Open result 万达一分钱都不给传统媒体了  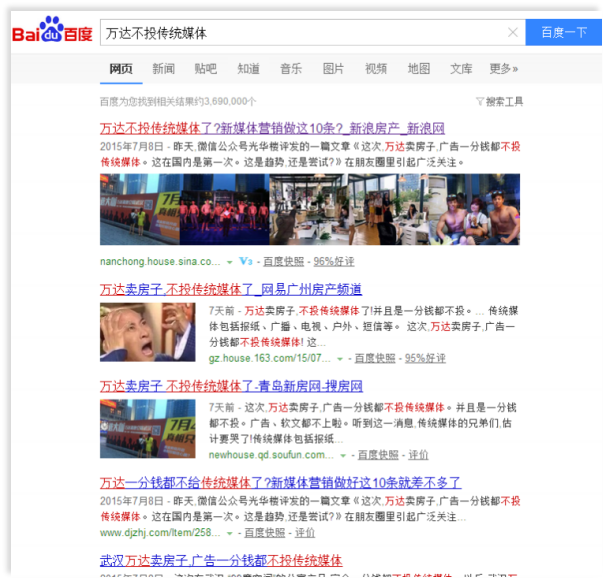tap(281, 483)
